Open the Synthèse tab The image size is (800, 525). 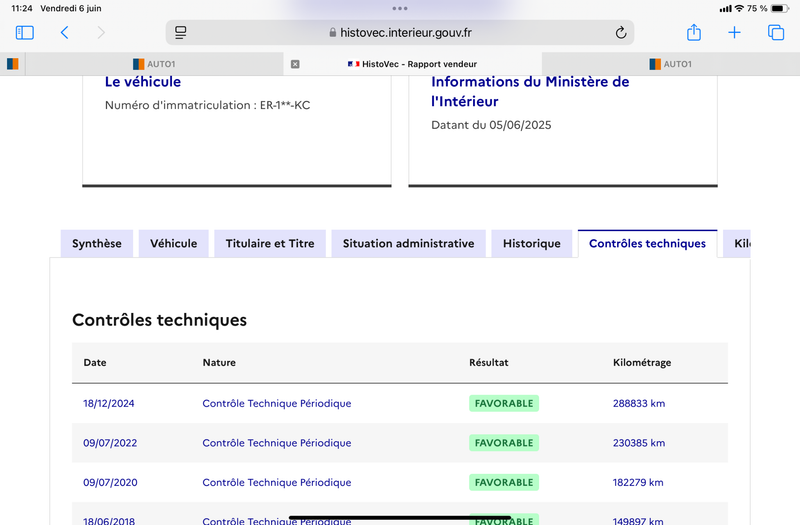point(97,243)
